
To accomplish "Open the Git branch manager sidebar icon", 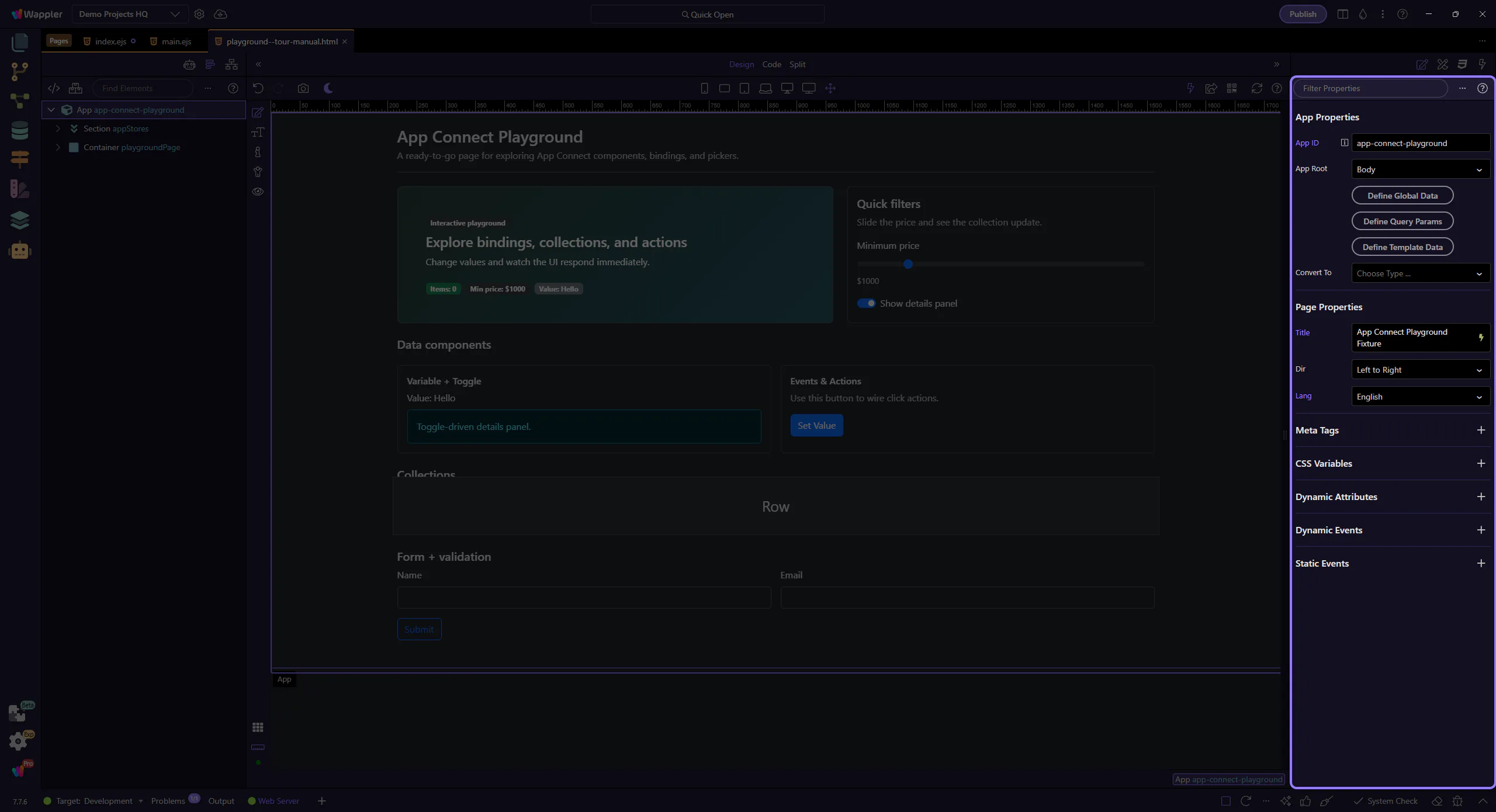I will pos(19,71).
